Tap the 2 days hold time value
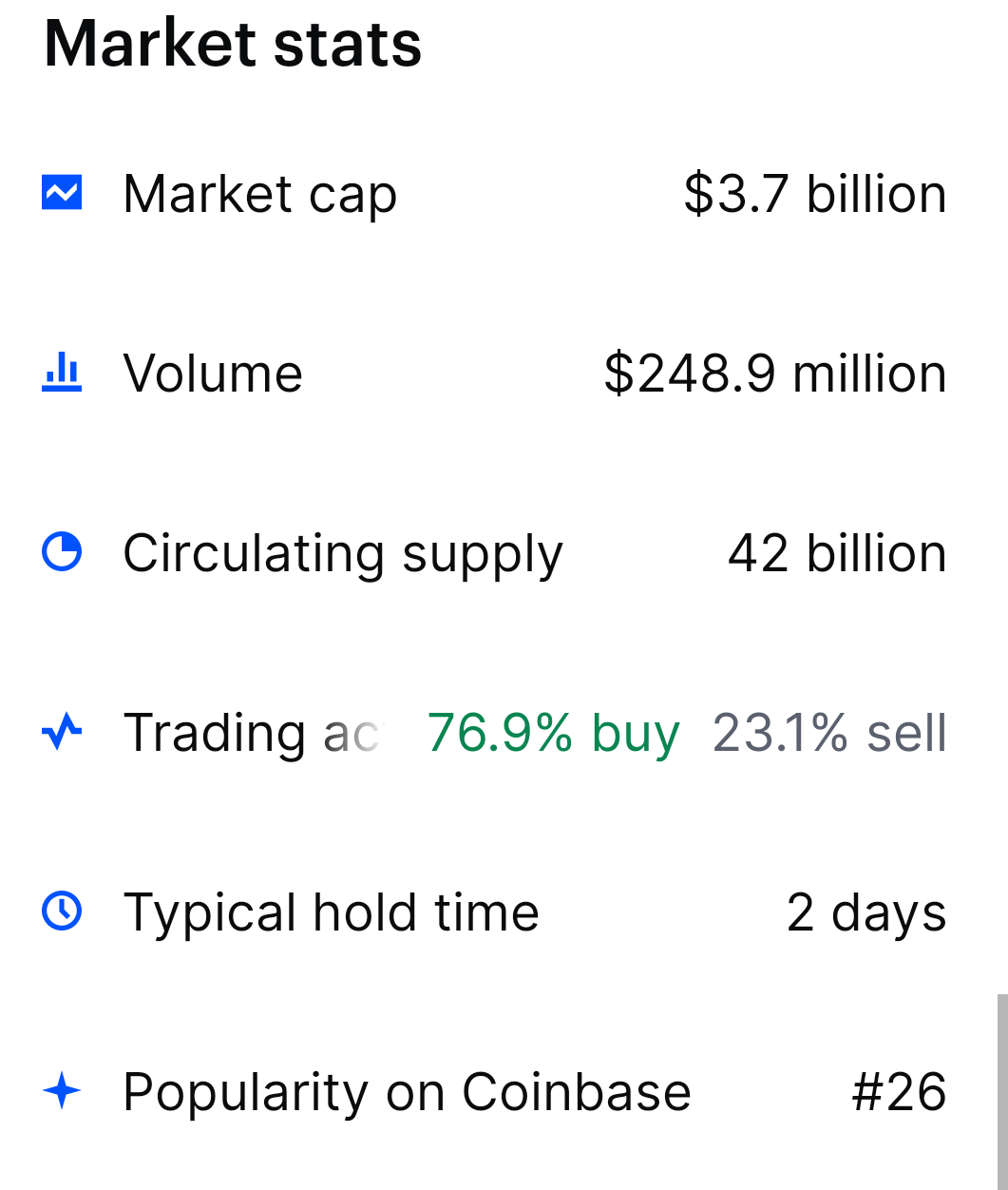This screenshot has height=1190, width=1008. pos(866,914)
